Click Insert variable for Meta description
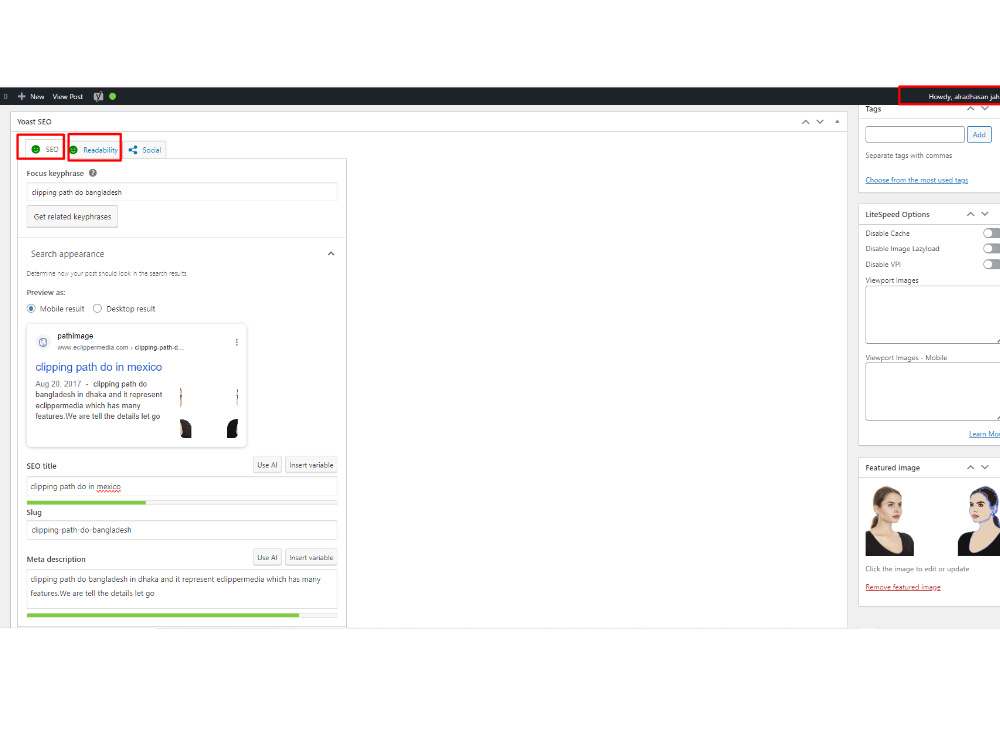 pos(311,557)
